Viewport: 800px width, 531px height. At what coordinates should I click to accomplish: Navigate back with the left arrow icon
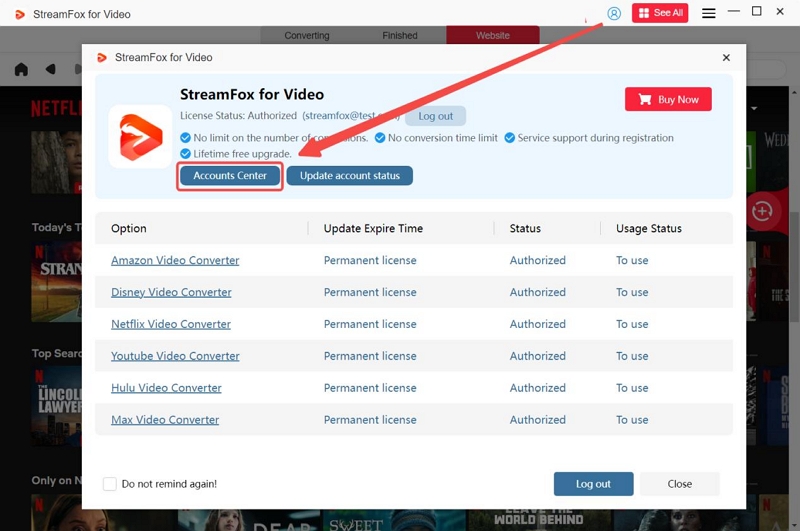(x=50, y=69)
